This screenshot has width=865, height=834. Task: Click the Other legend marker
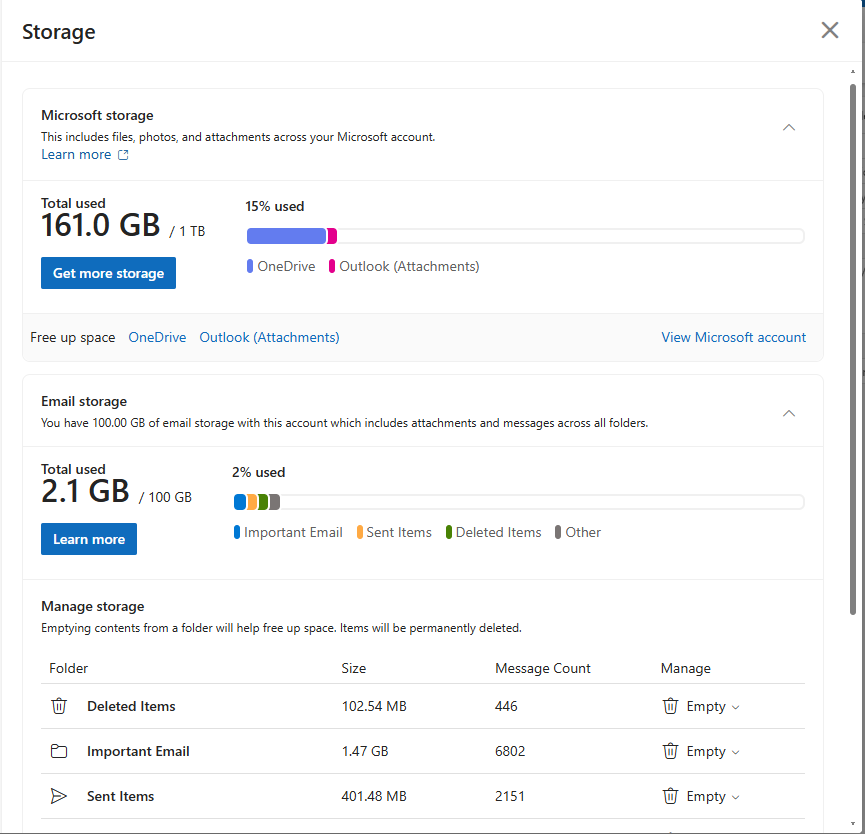(558, 532)
